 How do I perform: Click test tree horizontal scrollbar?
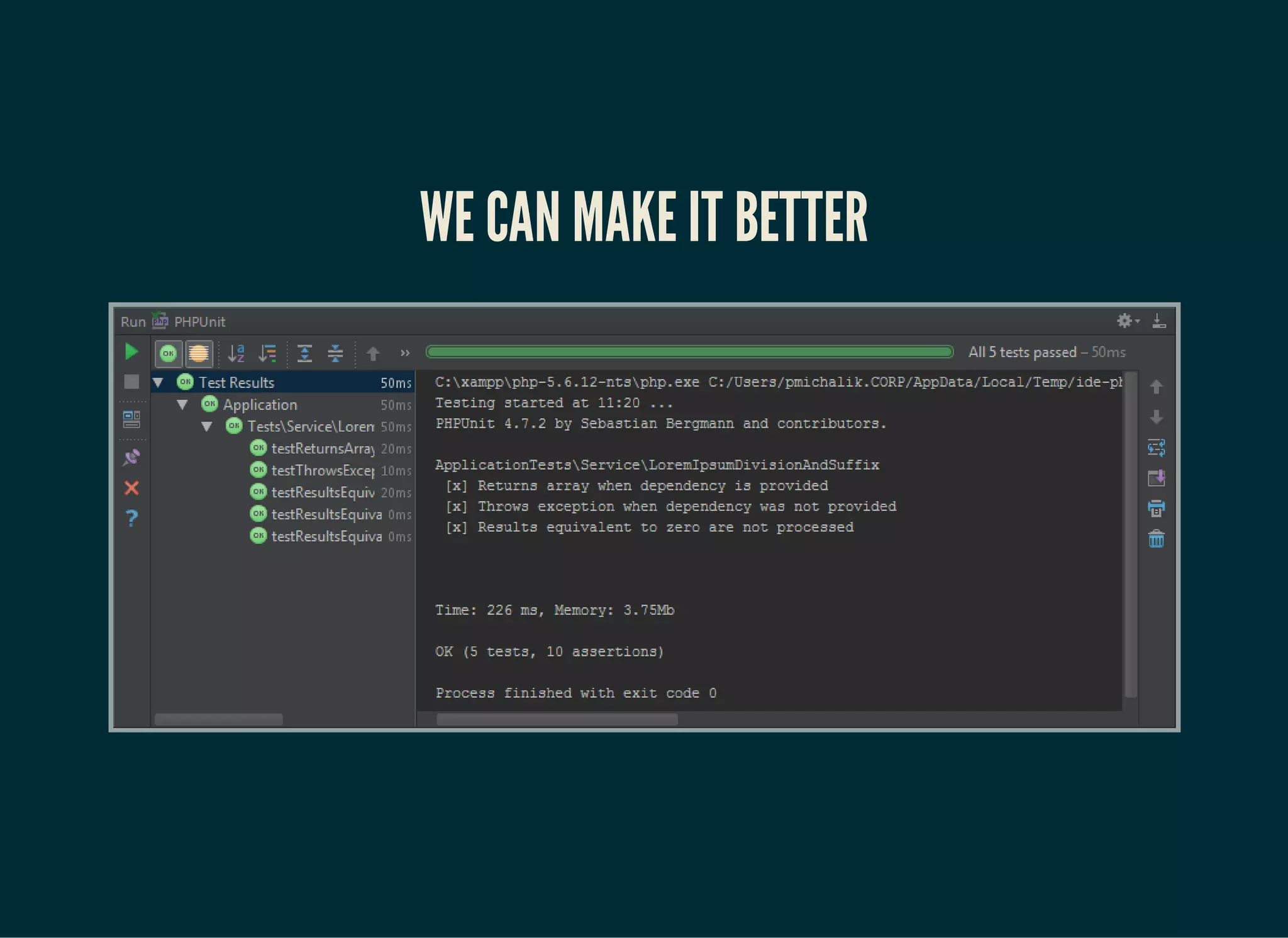tap(219, 719)
